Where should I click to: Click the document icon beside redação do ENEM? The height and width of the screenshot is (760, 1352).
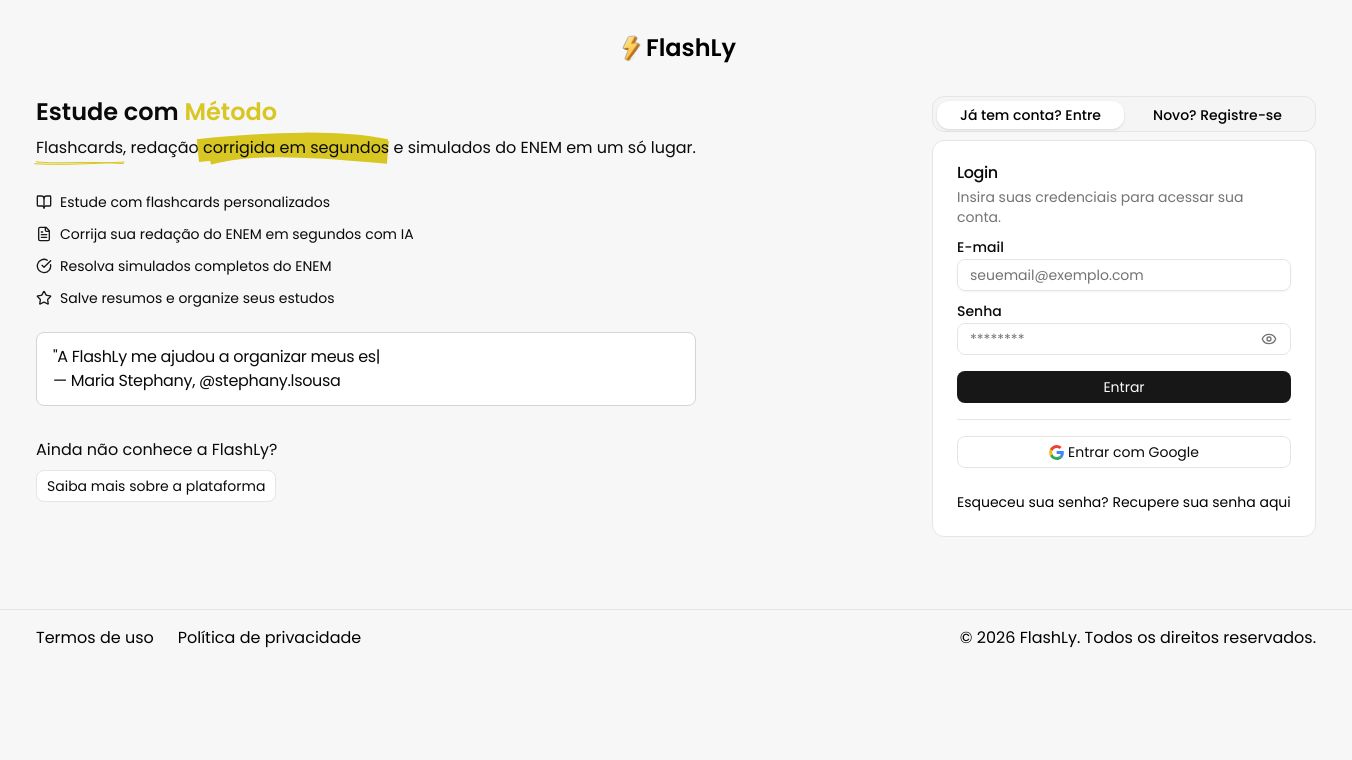pyautogui.click(x=44, y=234)
